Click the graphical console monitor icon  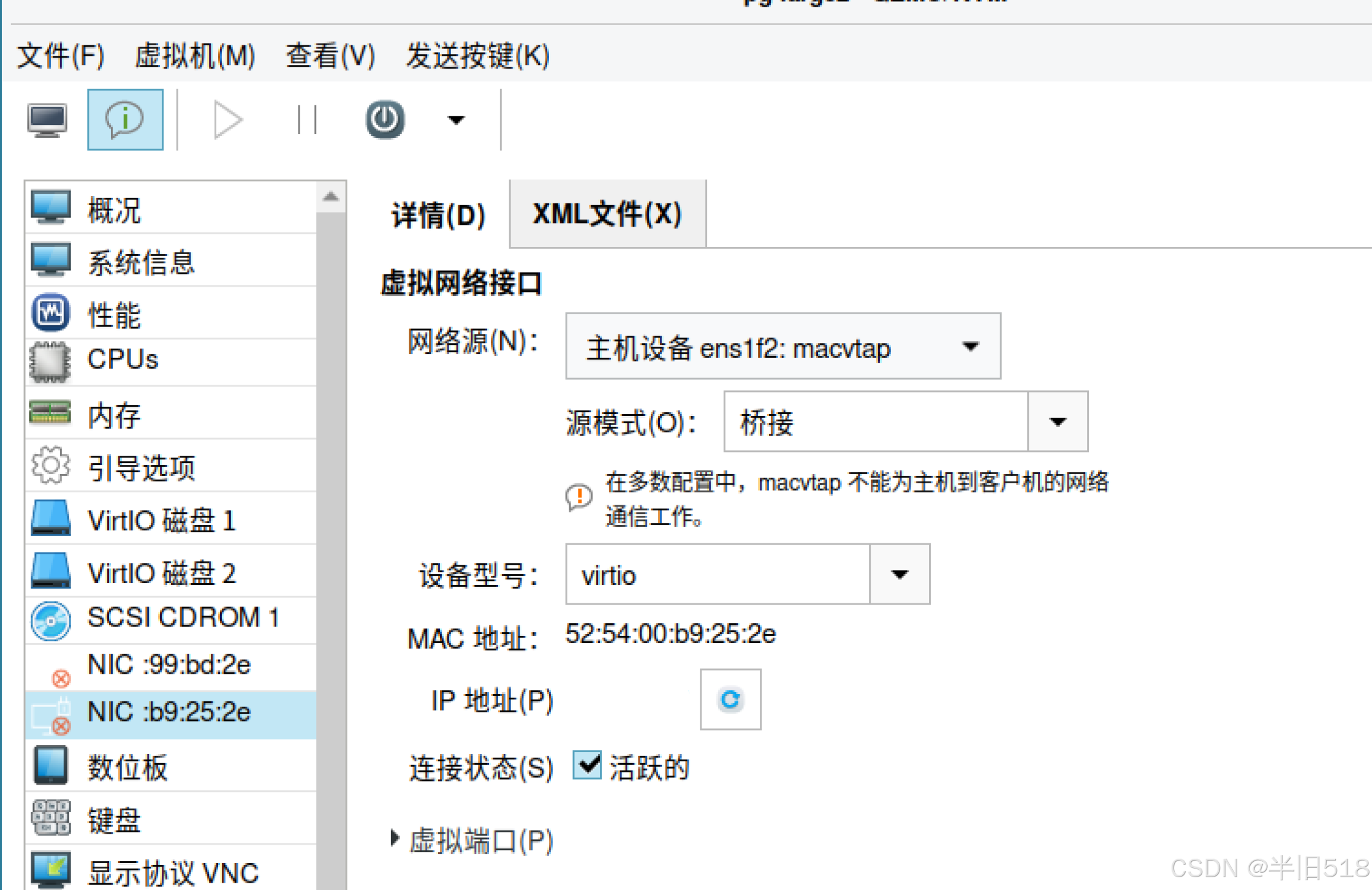pyautogui.click(x=47, y=120)
